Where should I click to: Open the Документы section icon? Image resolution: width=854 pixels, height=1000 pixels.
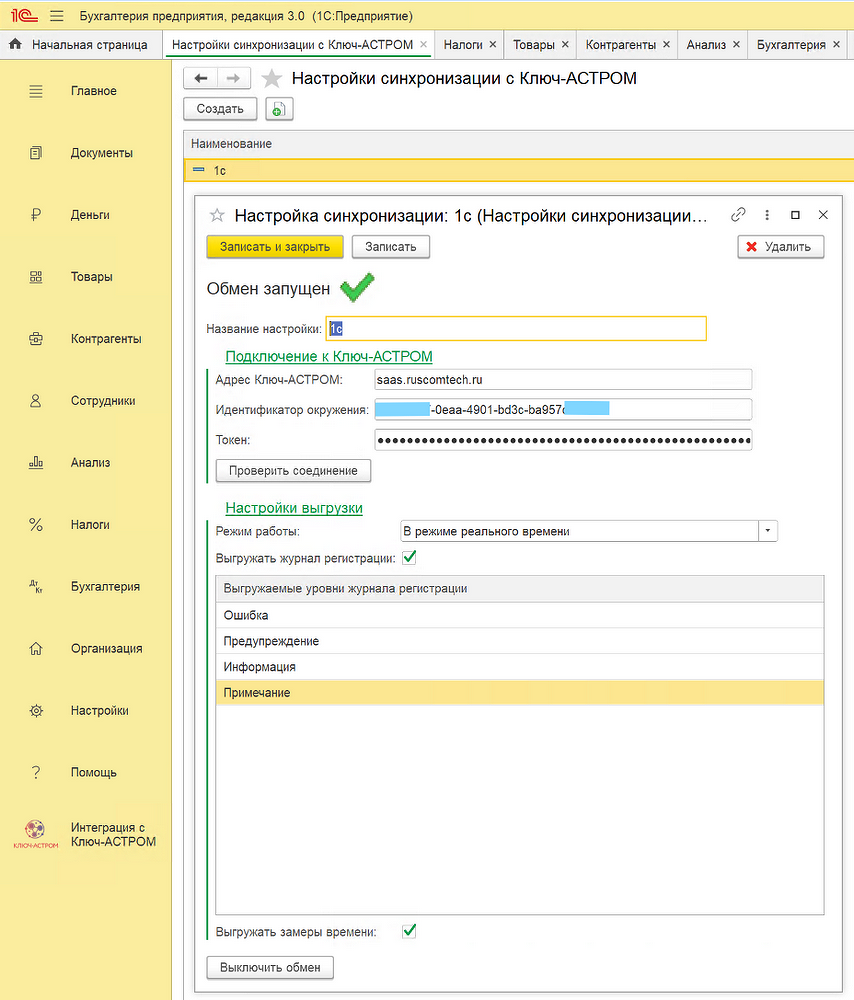coord(36,153)
